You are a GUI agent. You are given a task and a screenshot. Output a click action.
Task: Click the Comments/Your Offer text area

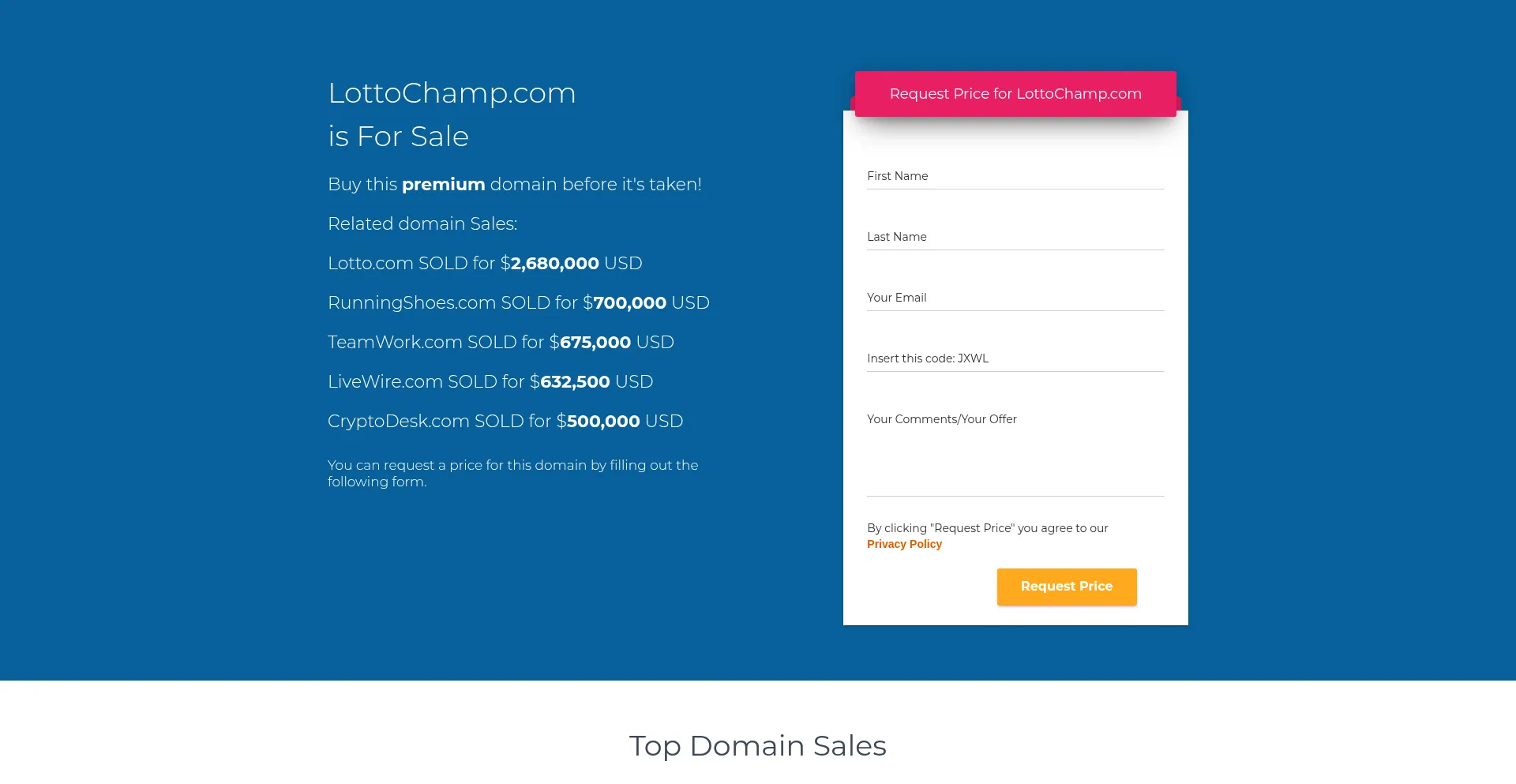pyautogui.click(x=1015, y=452)
